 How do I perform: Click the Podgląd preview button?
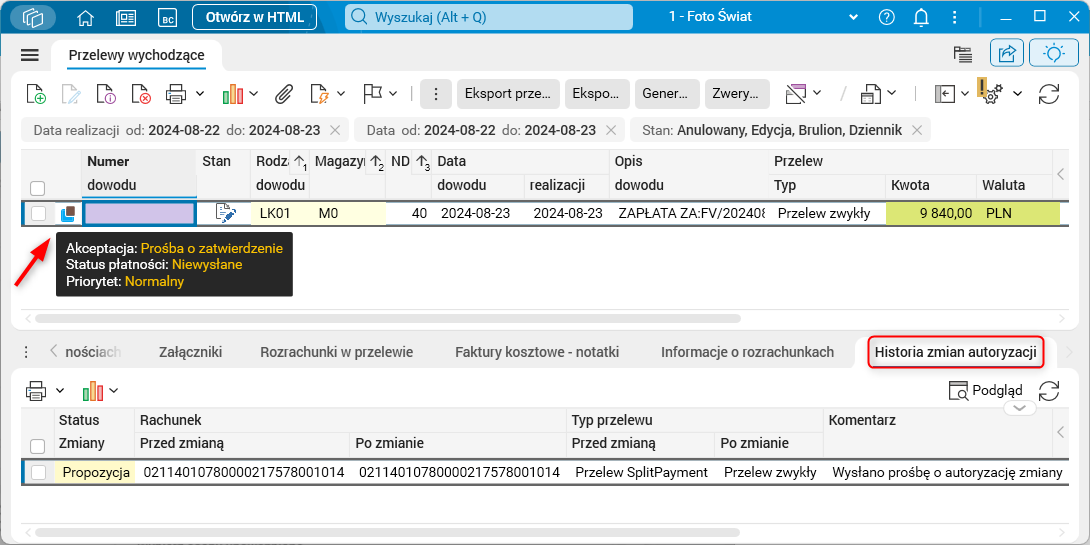coord(987,391)
